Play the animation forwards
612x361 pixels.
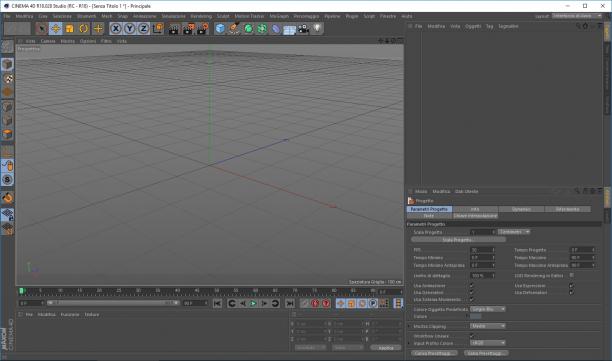253,303
